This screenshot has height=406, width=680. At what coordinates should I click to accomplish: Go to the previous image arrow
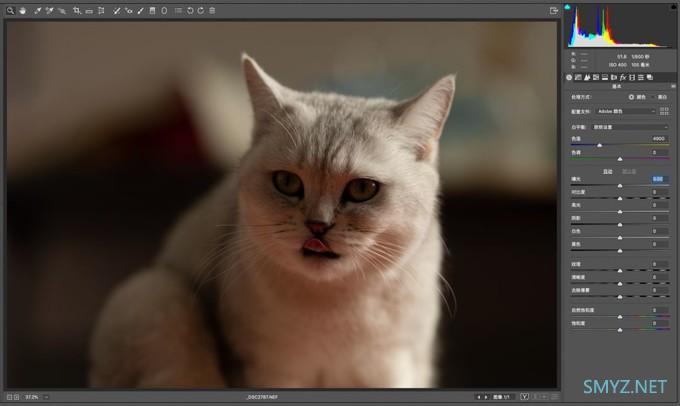click(x=479, y=397)
